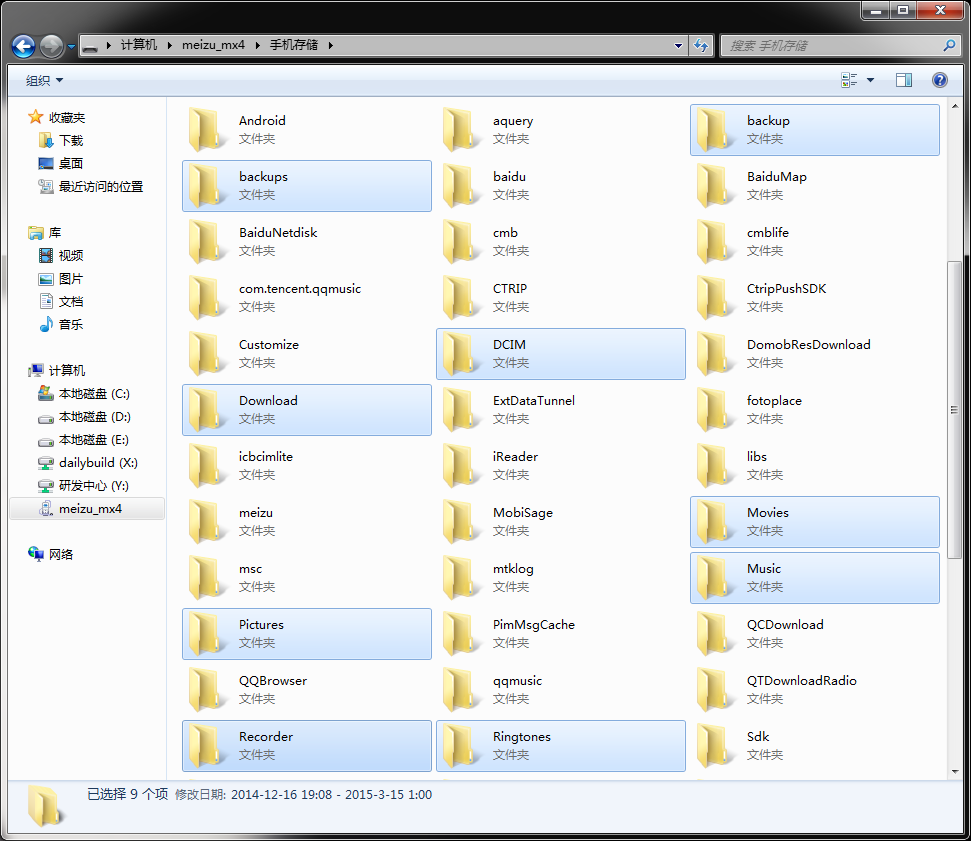Select the BaiduMap folder icon

tap(713, 185)
